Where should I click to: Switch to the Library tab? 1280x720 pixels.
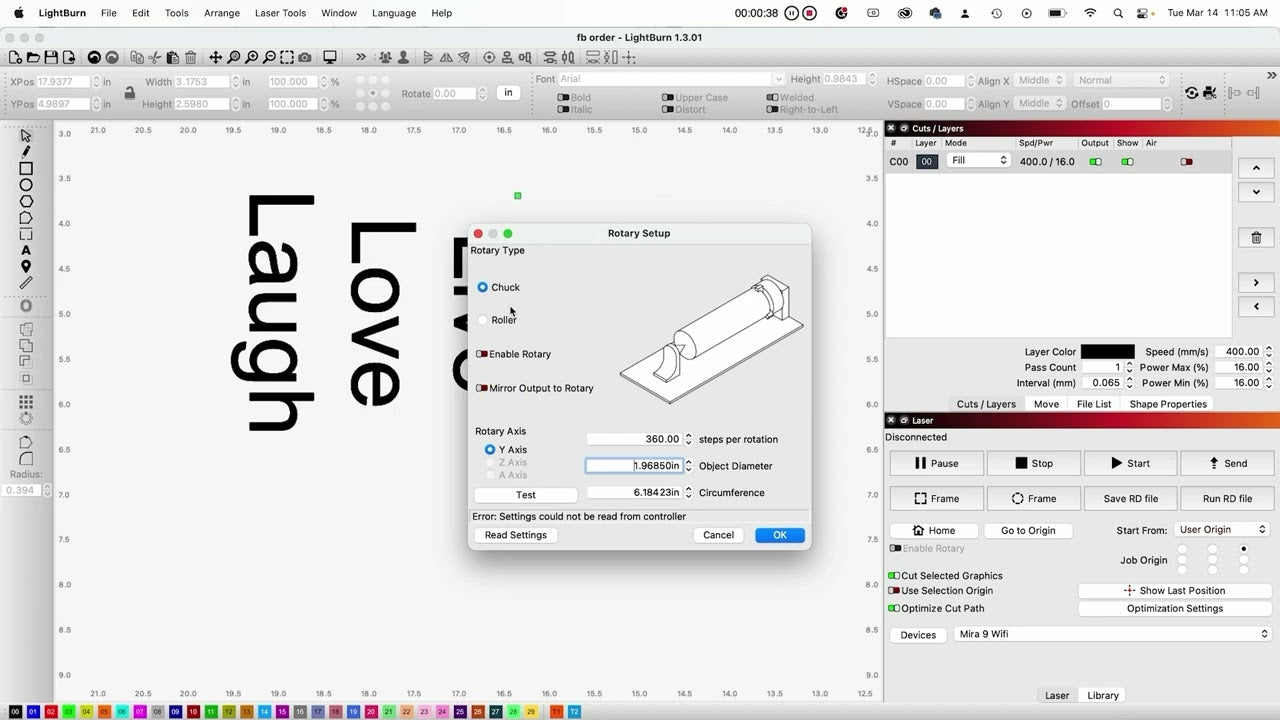[1103, 695]
